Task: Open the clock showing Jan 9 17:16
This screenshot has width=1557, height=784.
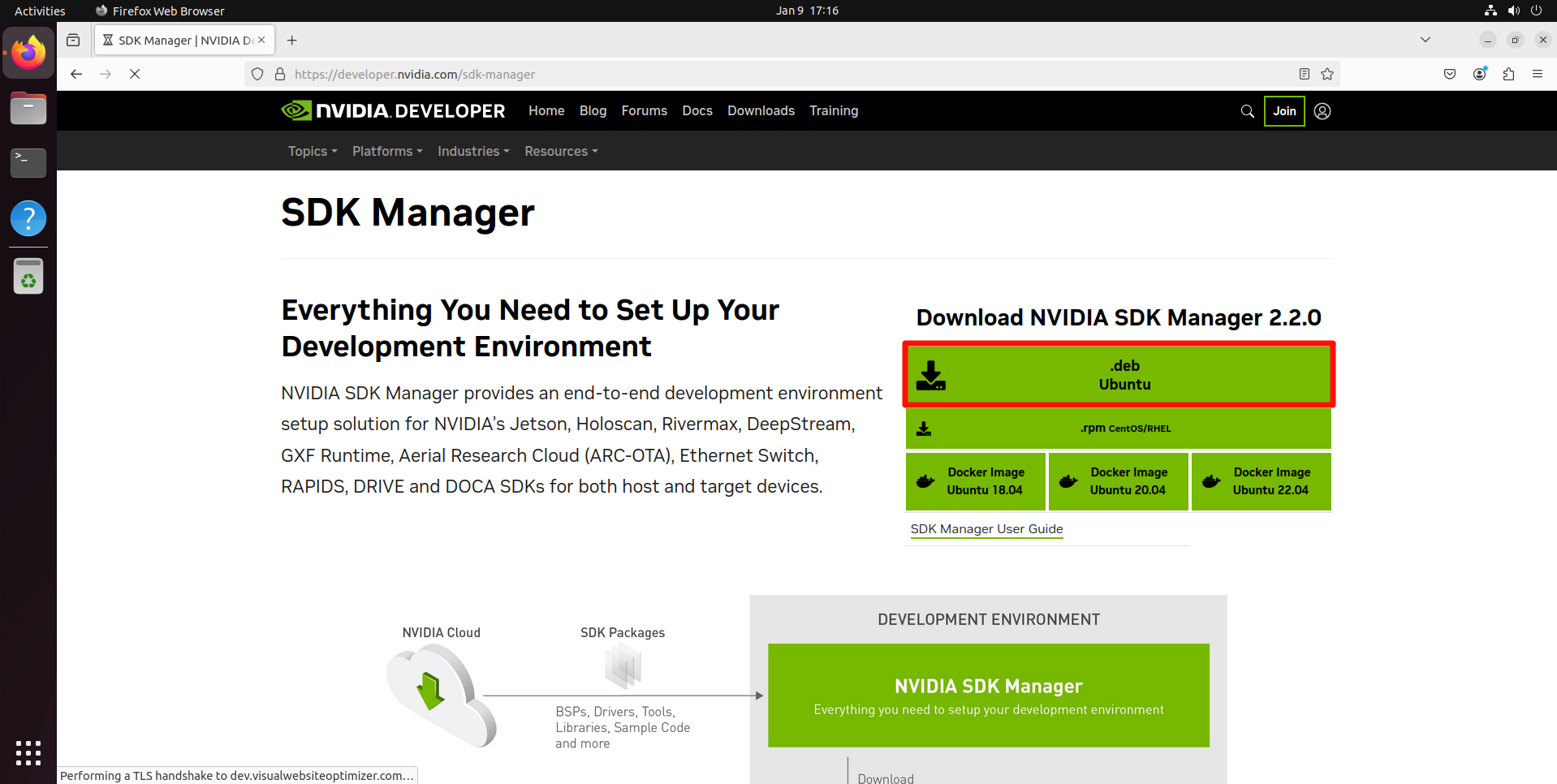Action: (807, 11)
